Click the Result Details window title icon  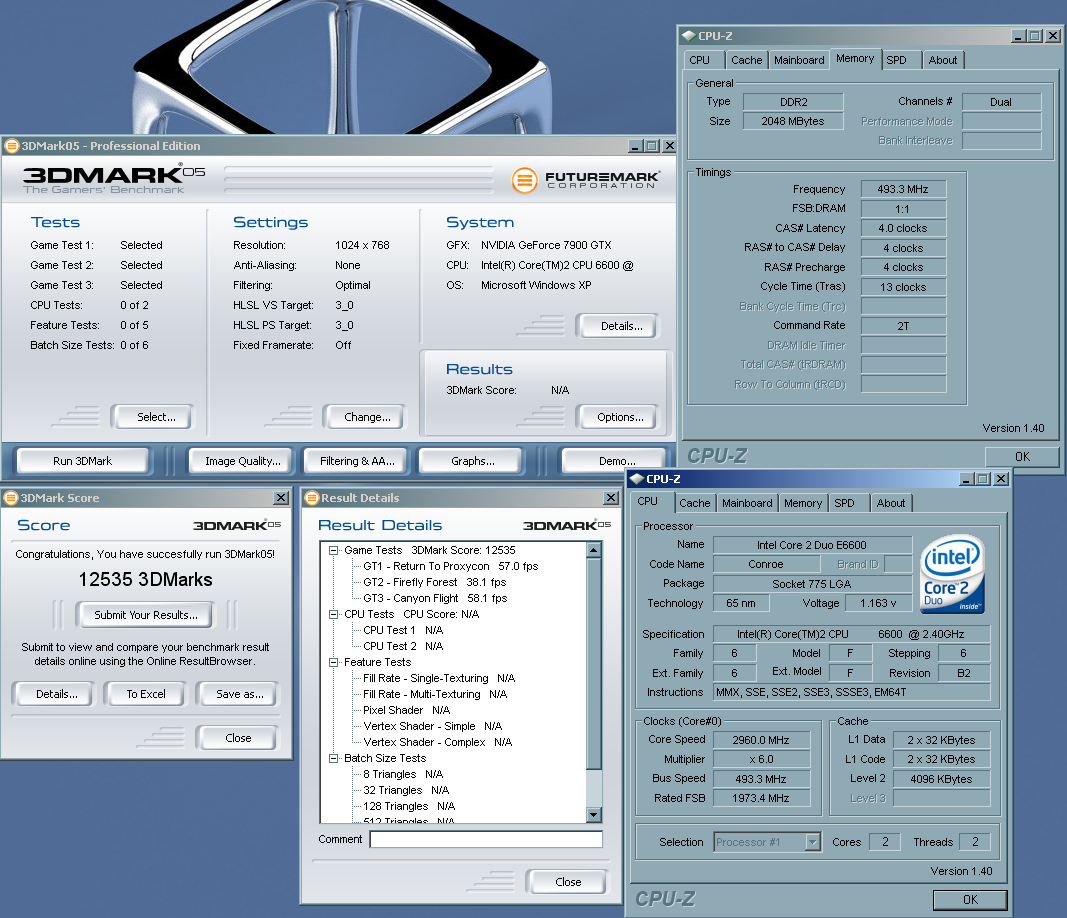[x=312, y=497]
